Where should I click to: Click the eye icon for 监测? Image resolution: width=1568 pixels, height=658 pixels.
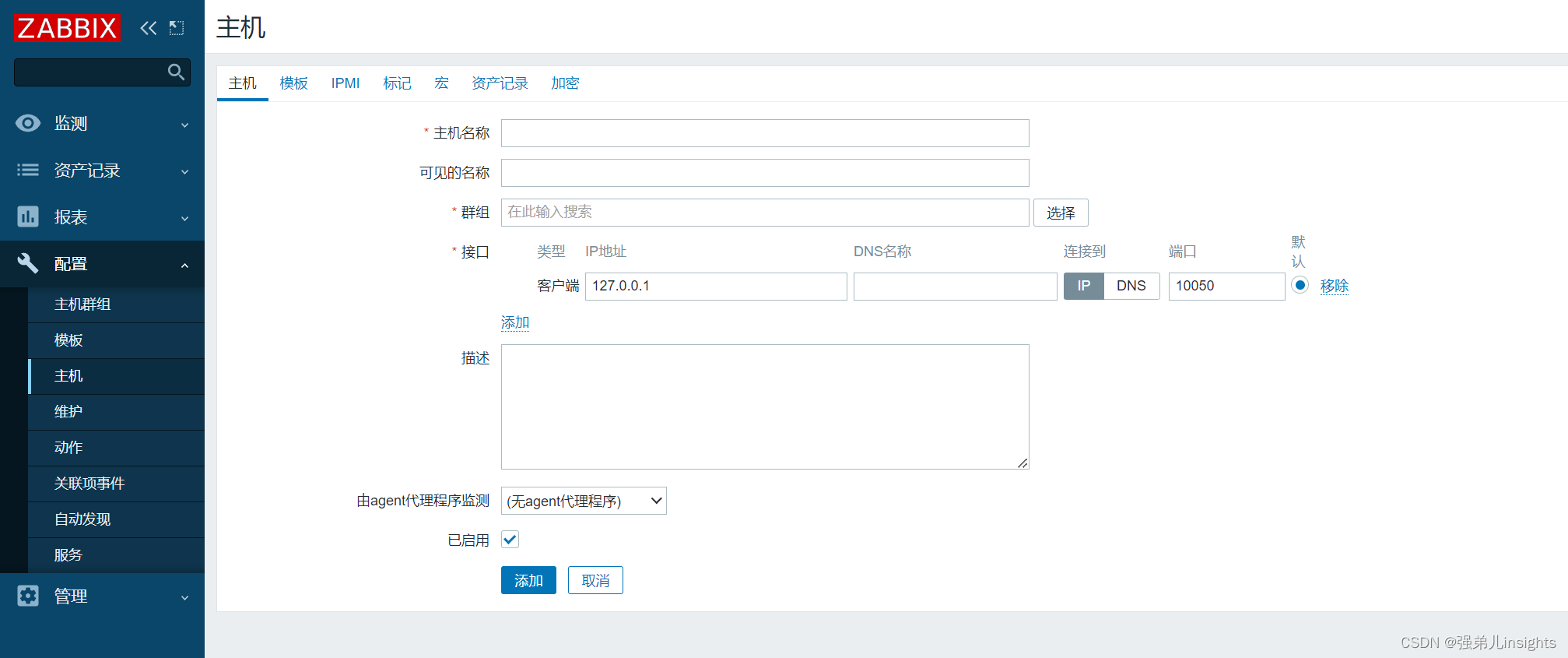[x=28, y=123]
